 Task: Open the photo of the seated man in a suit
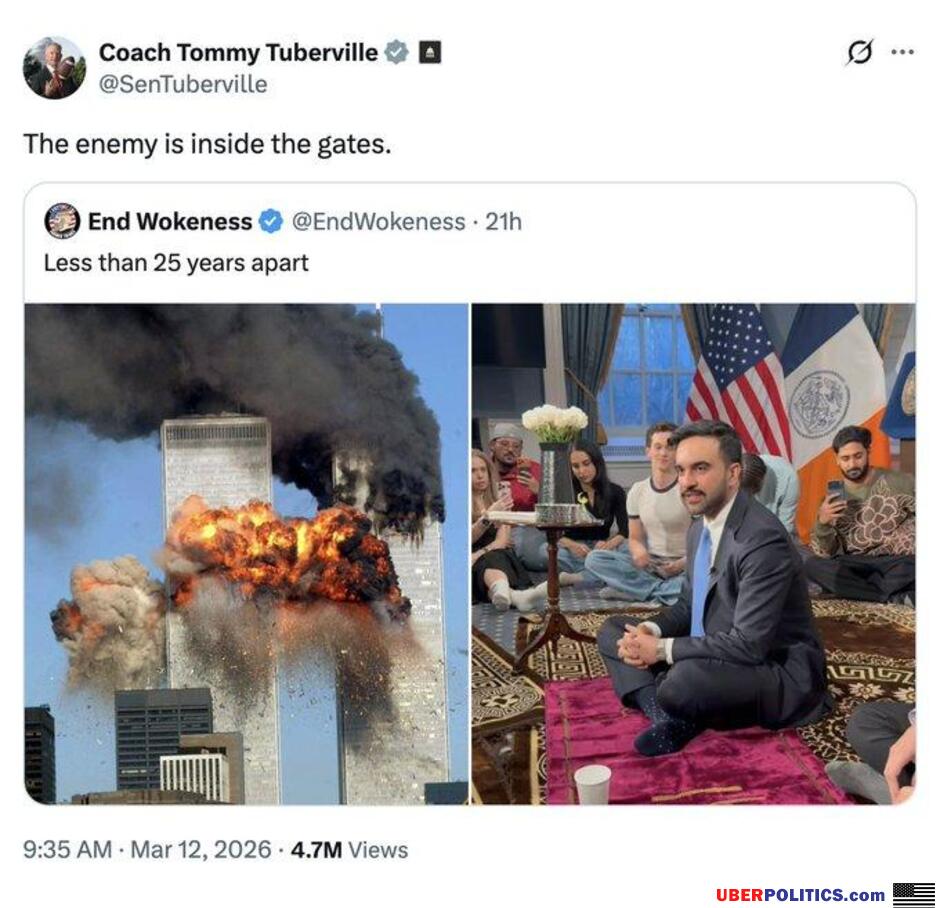tap(693, 554)
